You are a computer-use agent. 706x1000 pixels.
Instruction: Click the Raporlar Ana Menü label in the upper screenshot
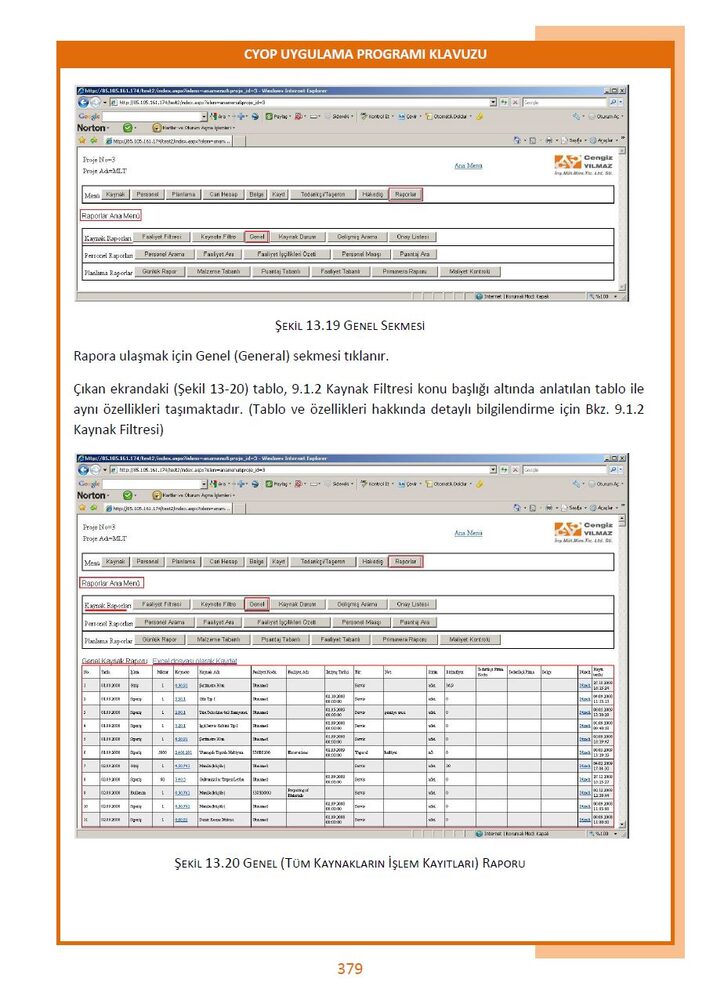point(111,216)
